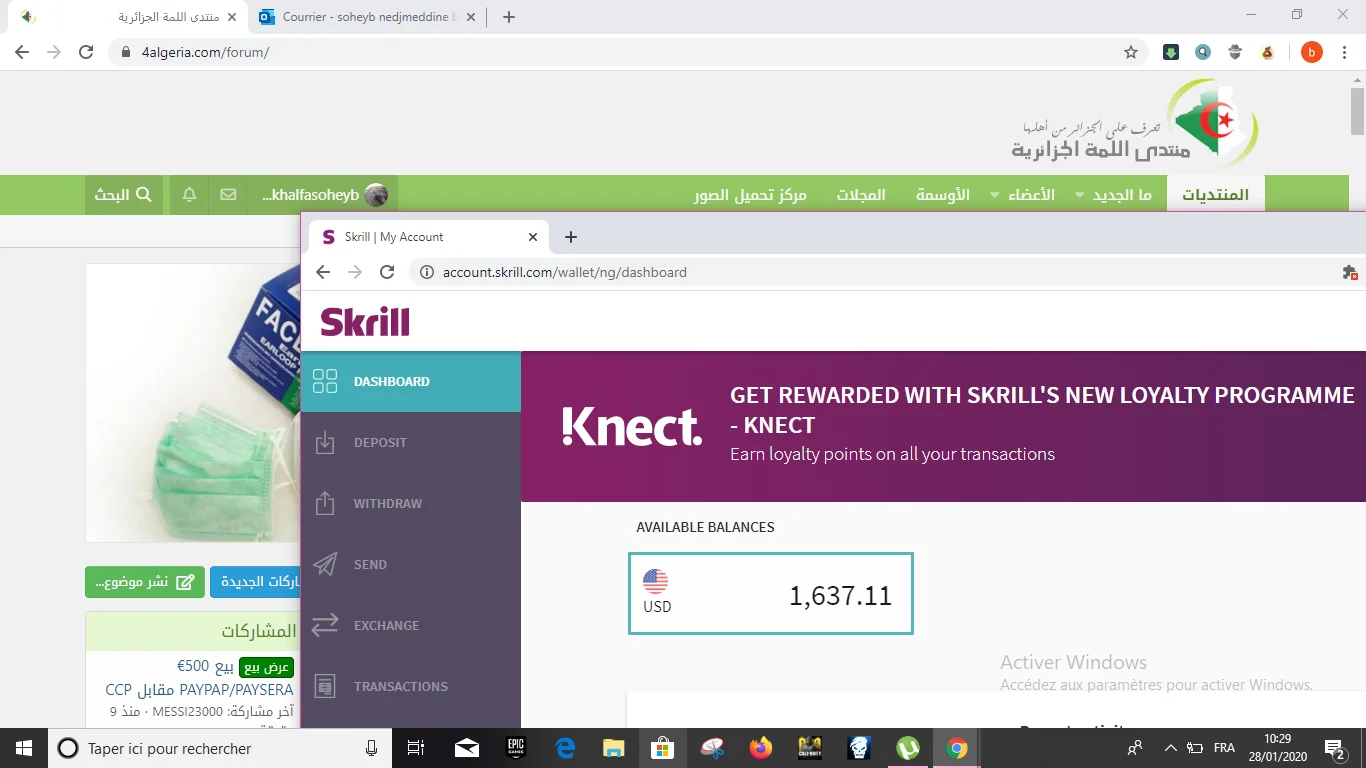Click the Transactions icon in sidebar
The width and height of the screenshot is (1366, 768).
coord(325,687)
